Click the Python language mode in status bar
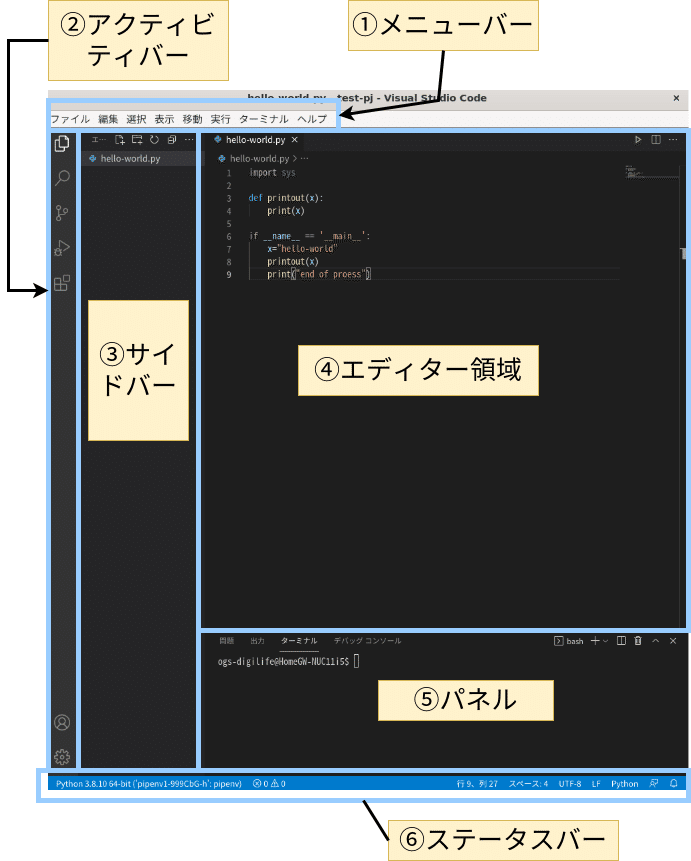 625,784
